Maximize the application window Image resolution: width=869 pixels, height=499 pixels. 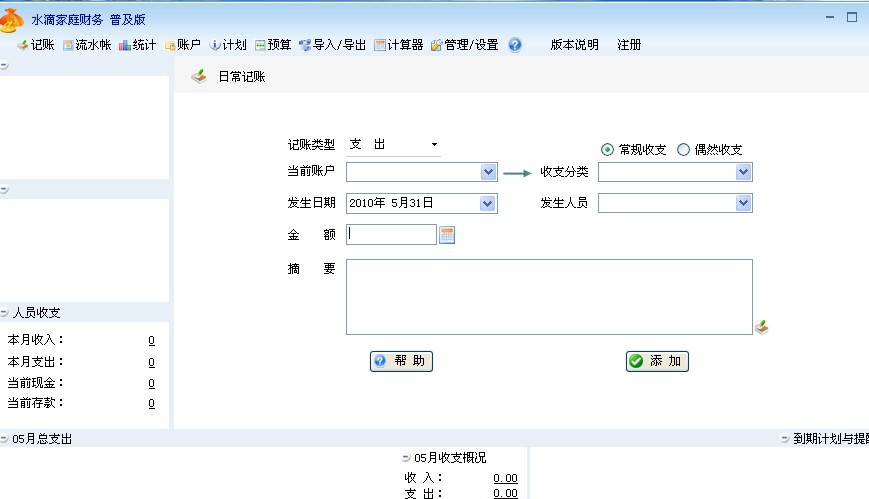click(x=852, y=18)
